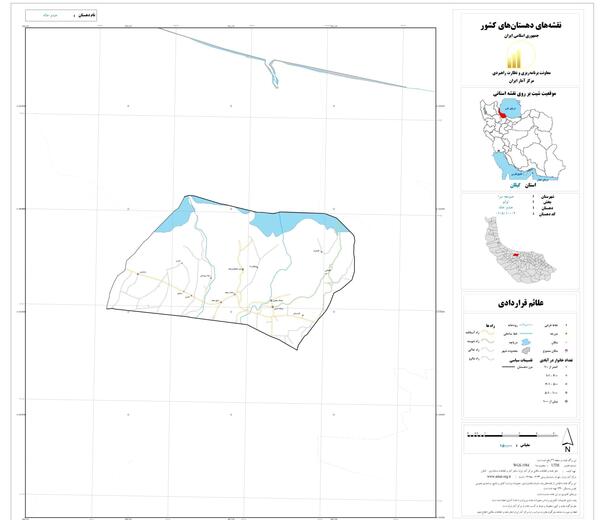Click the red highlighted province on the Iran inset map
This screenshot has height=520, width=600.
[504, 116]
